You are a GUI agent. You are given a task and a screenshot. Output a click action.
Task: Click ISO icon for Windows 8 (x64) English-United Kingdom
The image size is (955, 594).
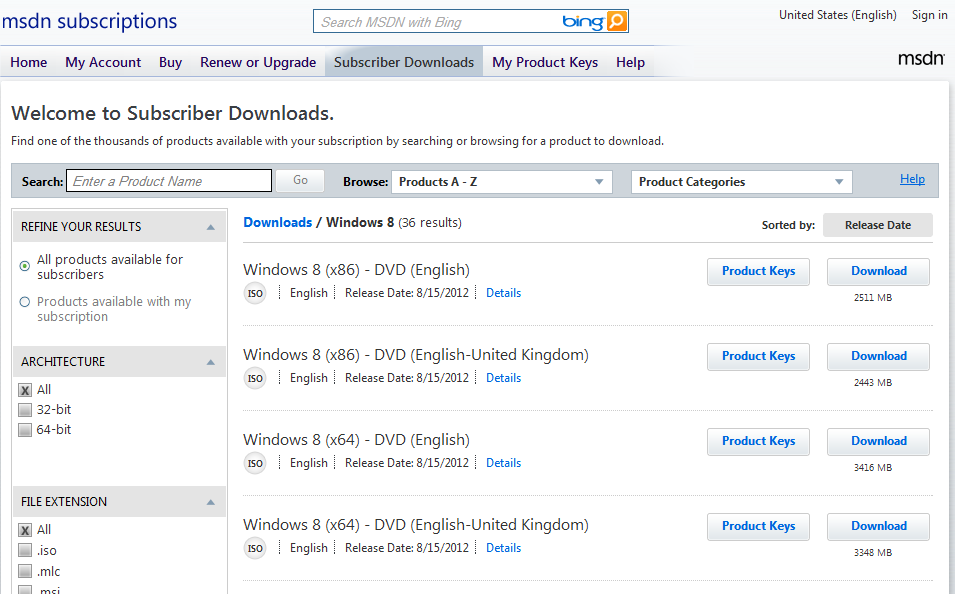pyautogui.click(x=255, y=548)
